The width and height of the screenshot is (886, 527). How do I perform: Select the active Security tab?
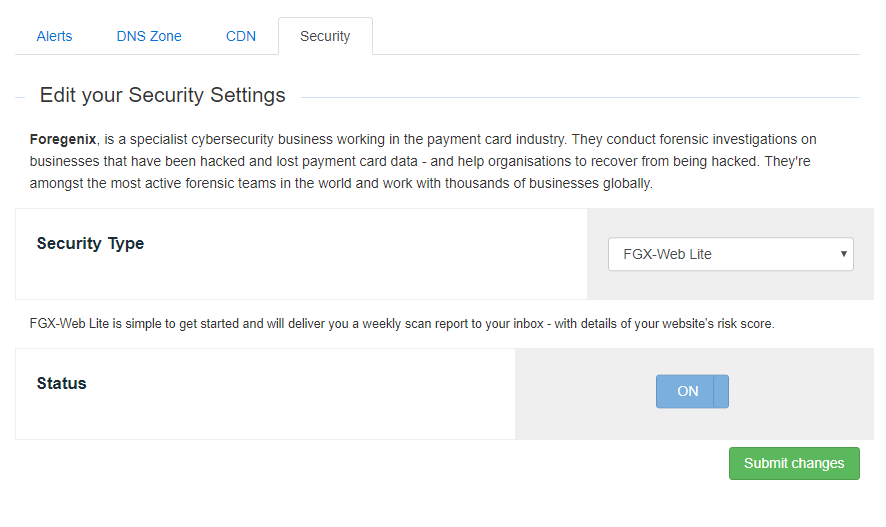[325, 36]
